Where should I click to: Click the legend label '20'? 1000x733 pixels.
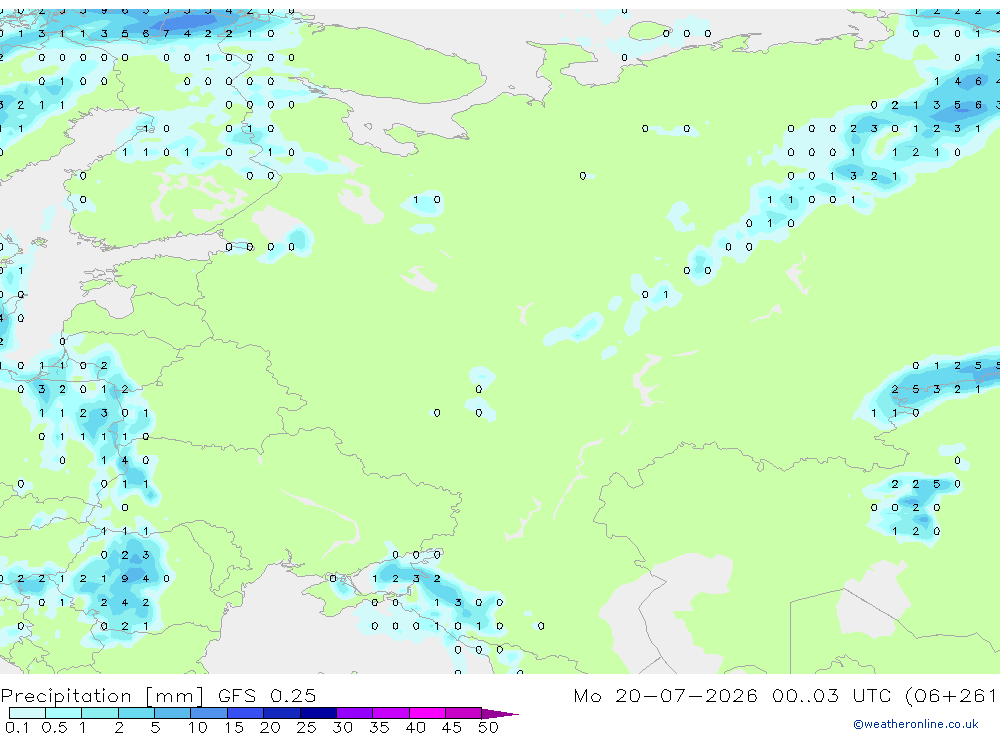tap(270, 727)
